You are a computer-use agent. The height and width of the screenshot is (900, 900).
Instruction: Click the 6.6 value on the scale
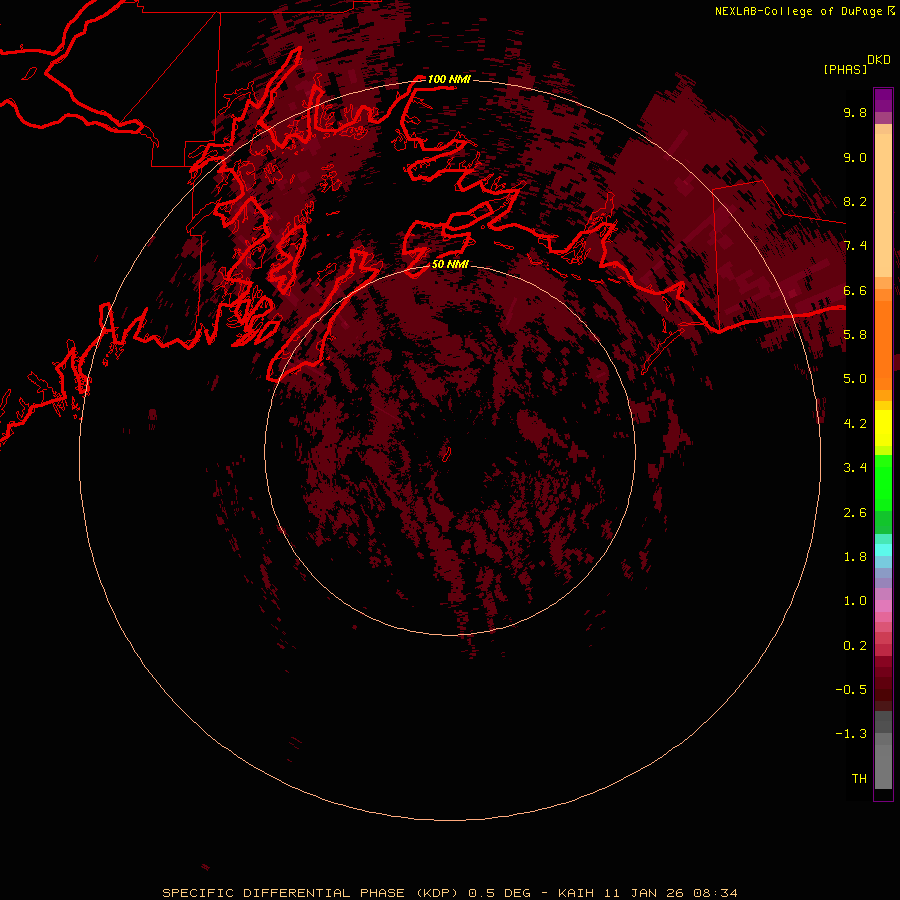pyautogui.click(x=855, y=290)
